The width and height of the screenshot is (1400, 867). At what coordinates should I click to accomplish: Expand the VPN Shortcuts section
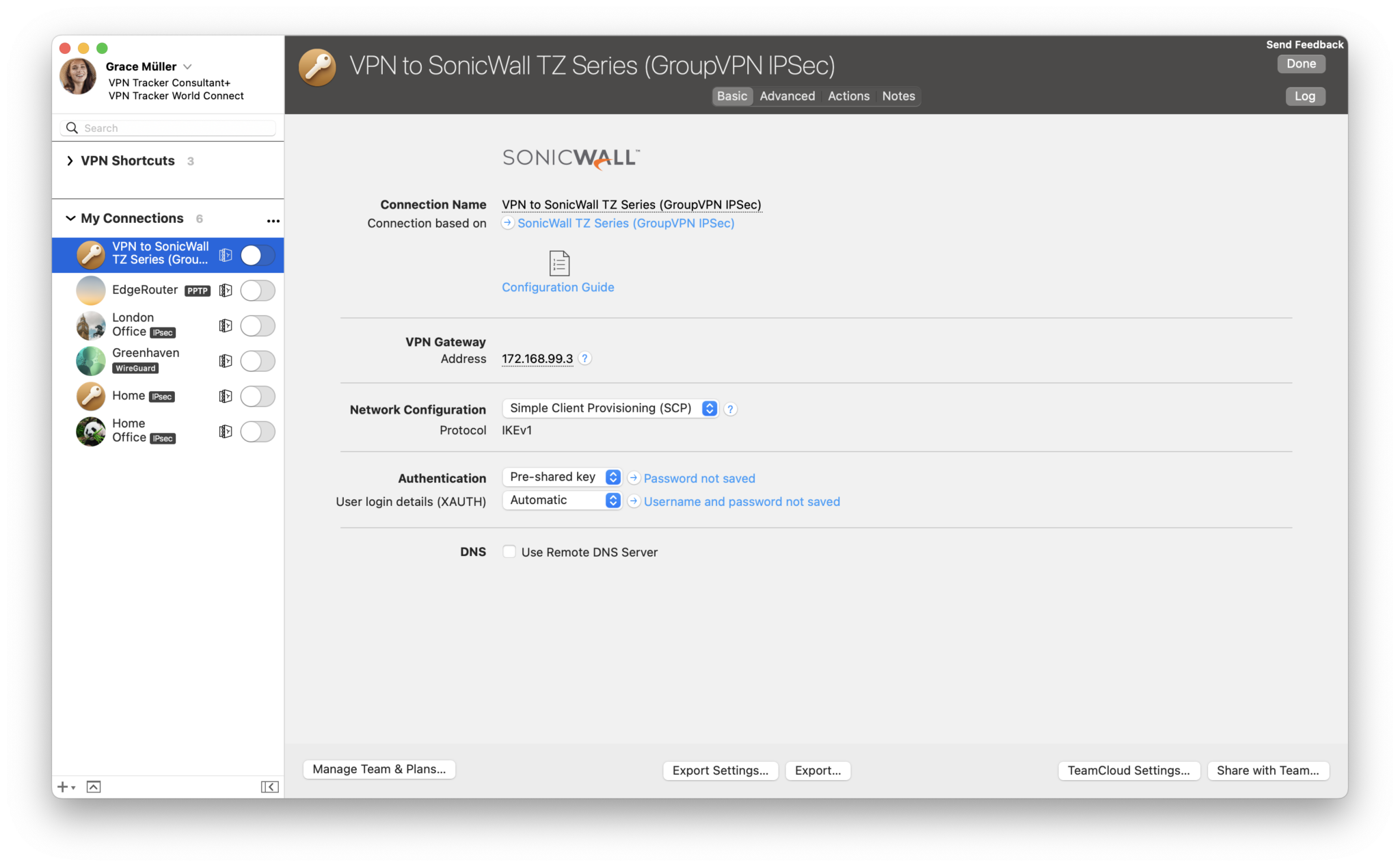70,160
